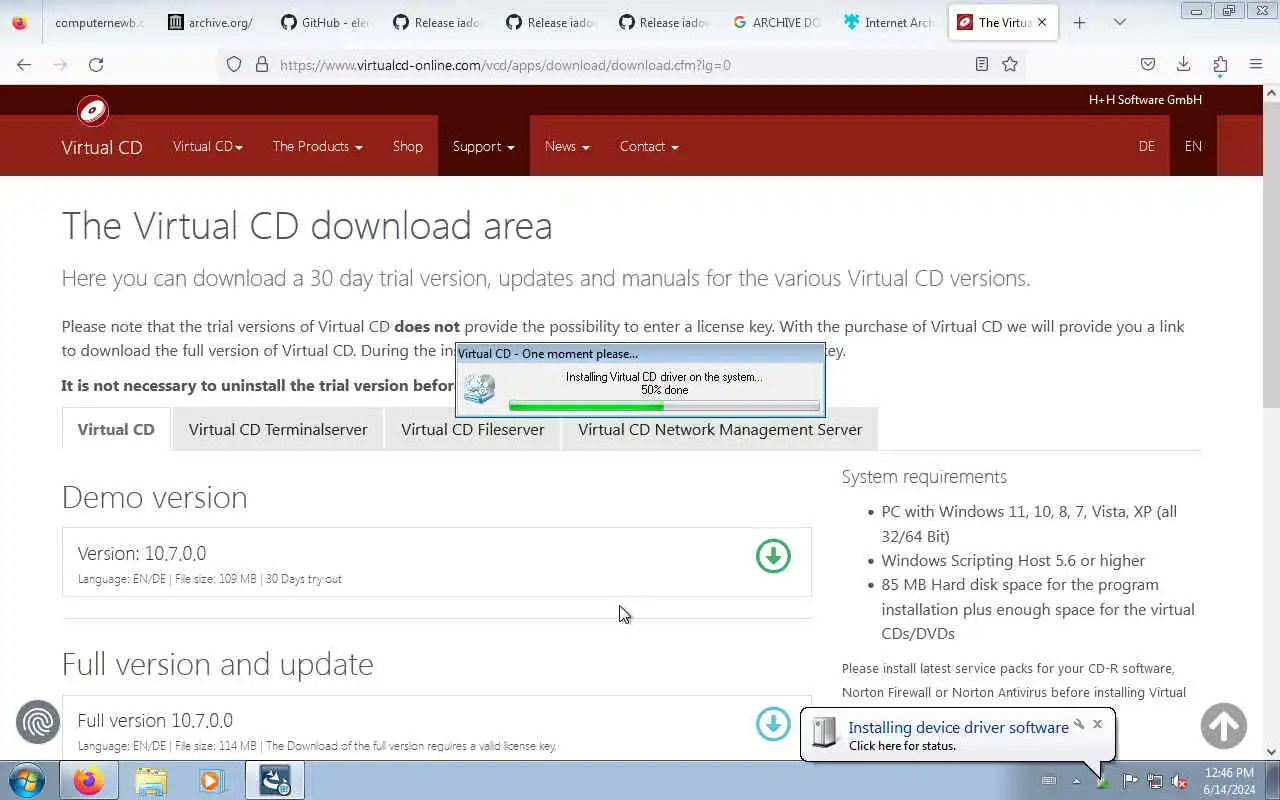Open the fingerprint privacy badge icon

coord(38,722)
